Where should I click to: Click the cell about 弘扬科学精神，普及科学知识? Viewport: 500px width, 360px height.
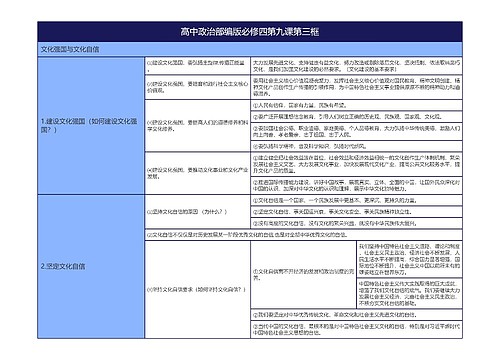pyautogui.click(x=356, y=146)
